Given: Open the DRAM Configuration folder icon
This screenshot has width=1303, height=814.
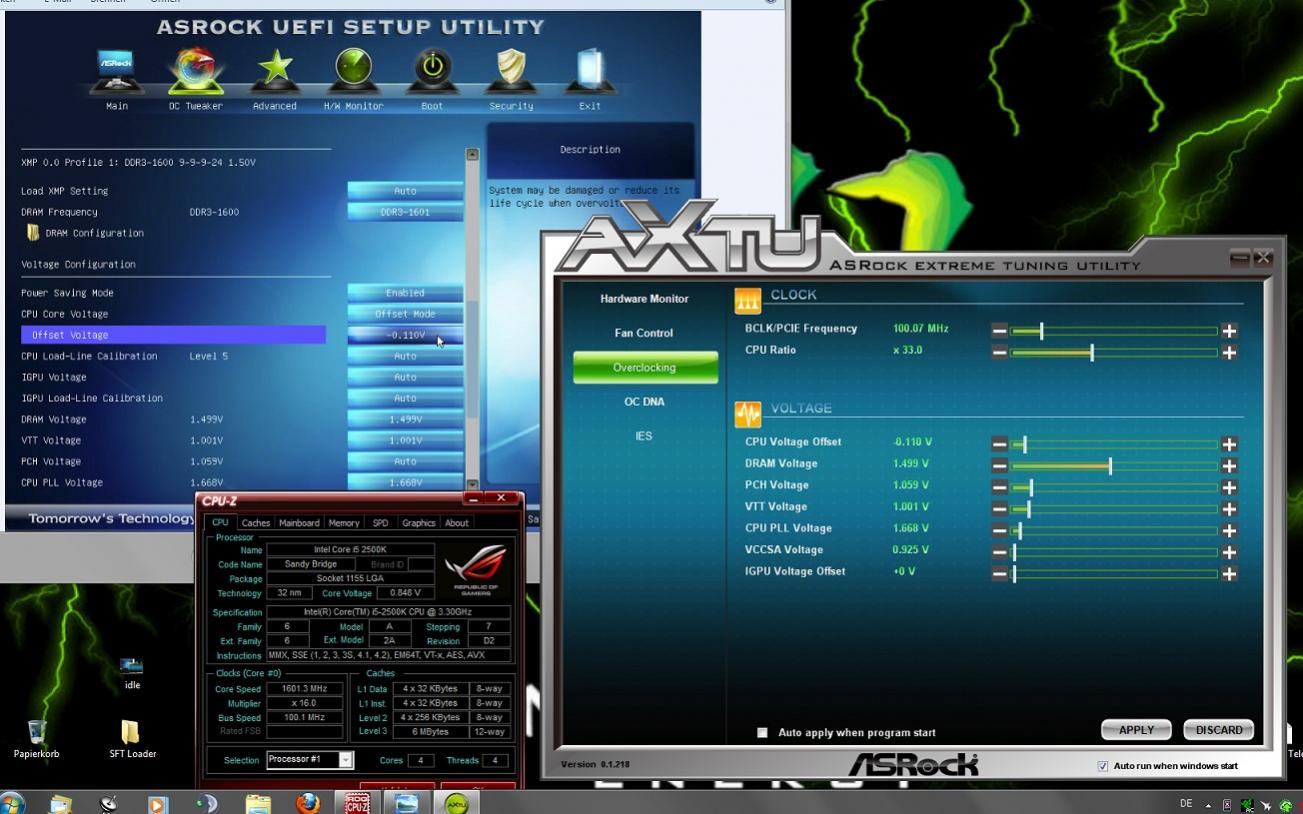Looking at the screenshot, I should click(33, 233).
